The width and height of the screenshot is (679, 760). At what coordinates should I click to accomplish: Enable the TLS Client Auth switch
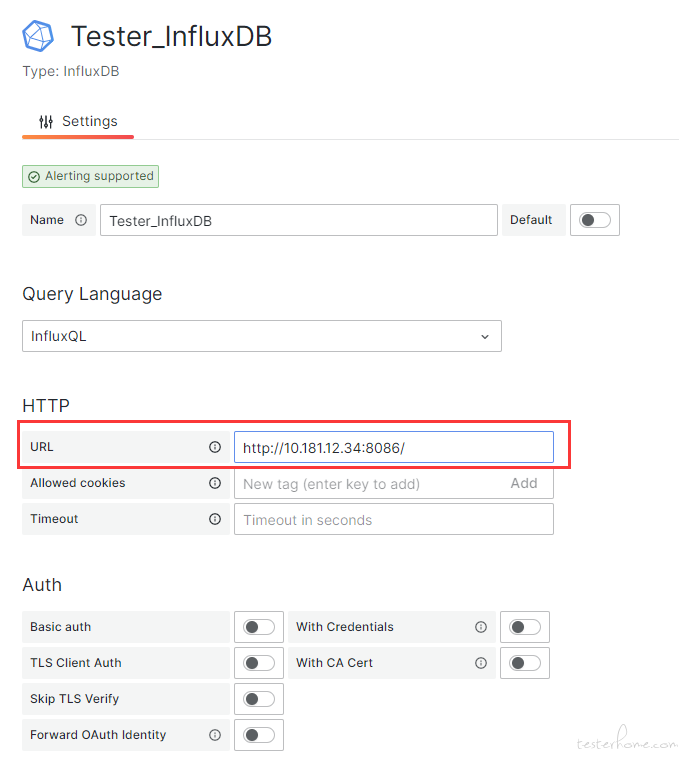click(x=259, y=663)
